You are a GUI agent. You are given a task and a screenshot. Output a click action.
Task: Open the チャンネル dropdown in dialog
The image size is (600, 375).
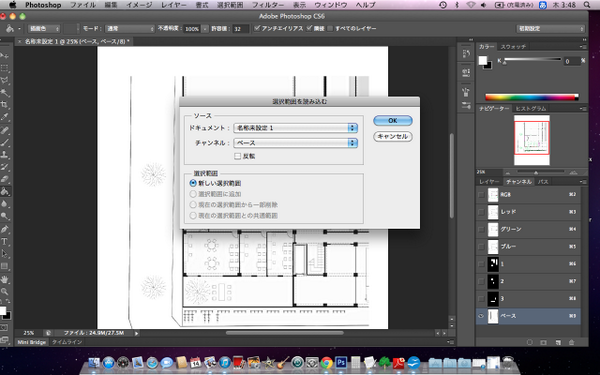[295, 143]
